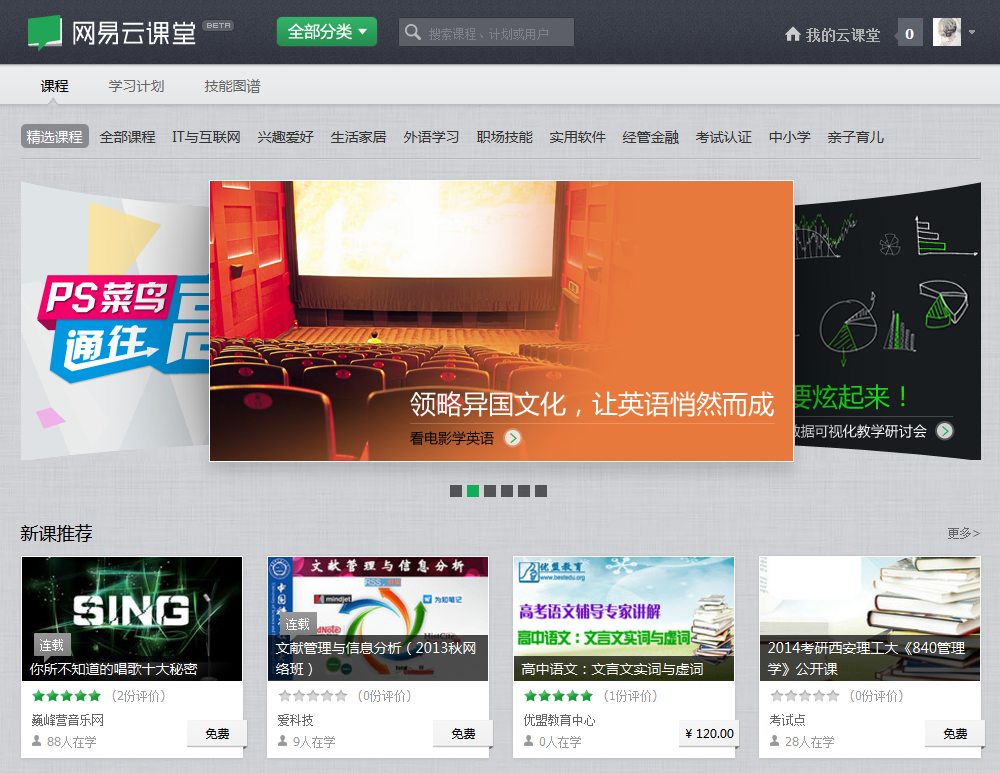Click the green NetEase Cloud Classroom logo
Image resolution: width=1000 pixels, height=773 pixels.
point(45,32)
